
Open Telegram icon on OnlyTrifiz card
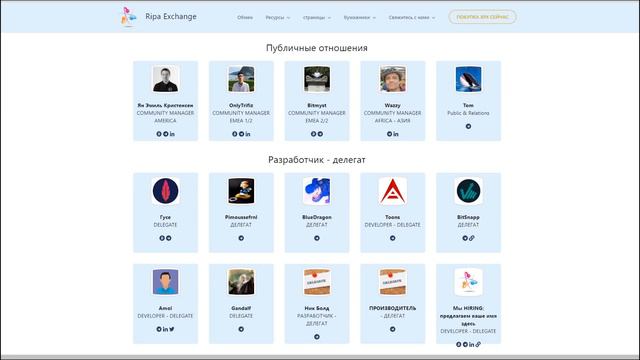point(241,134)
